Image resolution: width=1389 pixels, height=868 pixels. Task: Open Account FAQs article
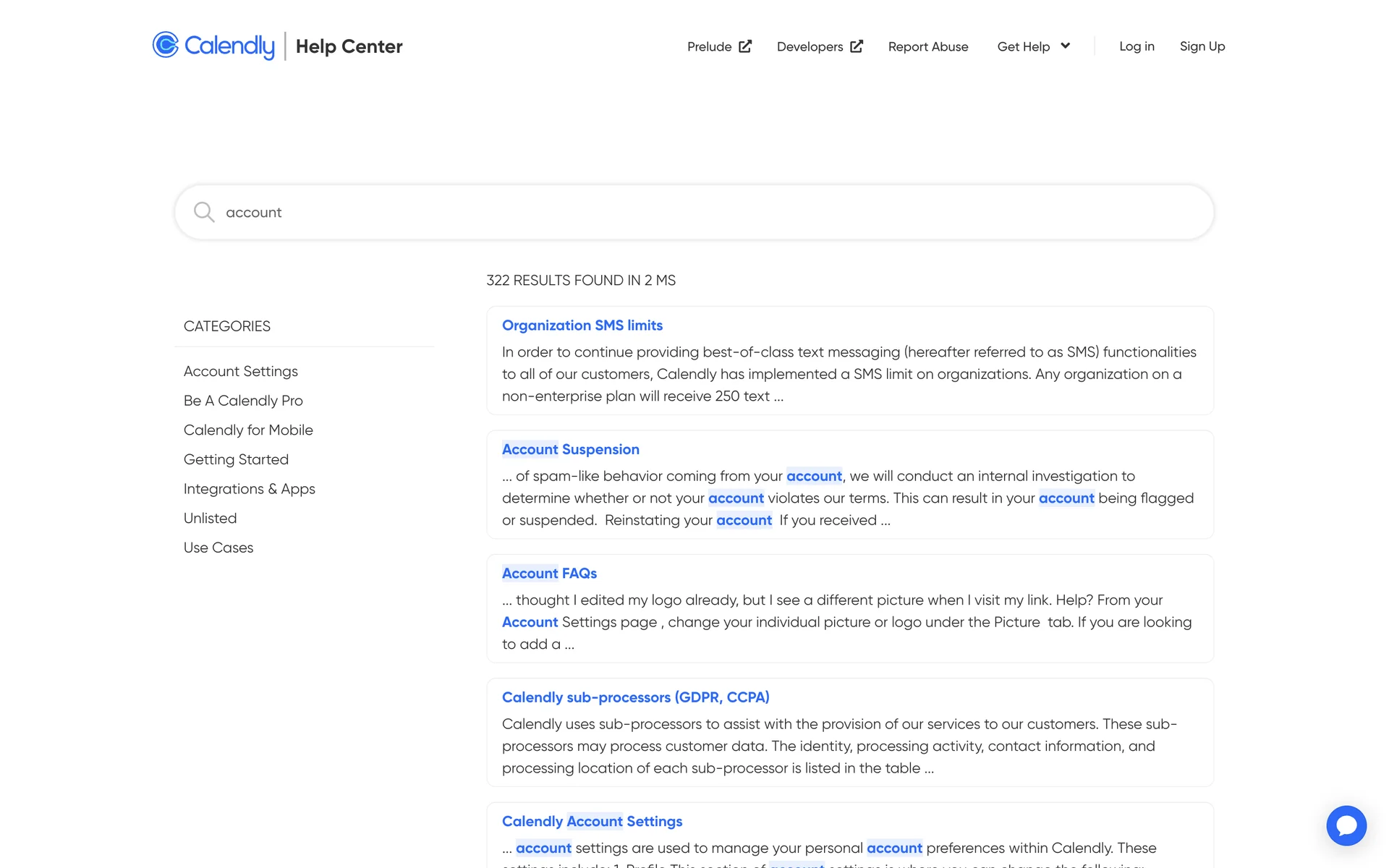tap(549, 574)
